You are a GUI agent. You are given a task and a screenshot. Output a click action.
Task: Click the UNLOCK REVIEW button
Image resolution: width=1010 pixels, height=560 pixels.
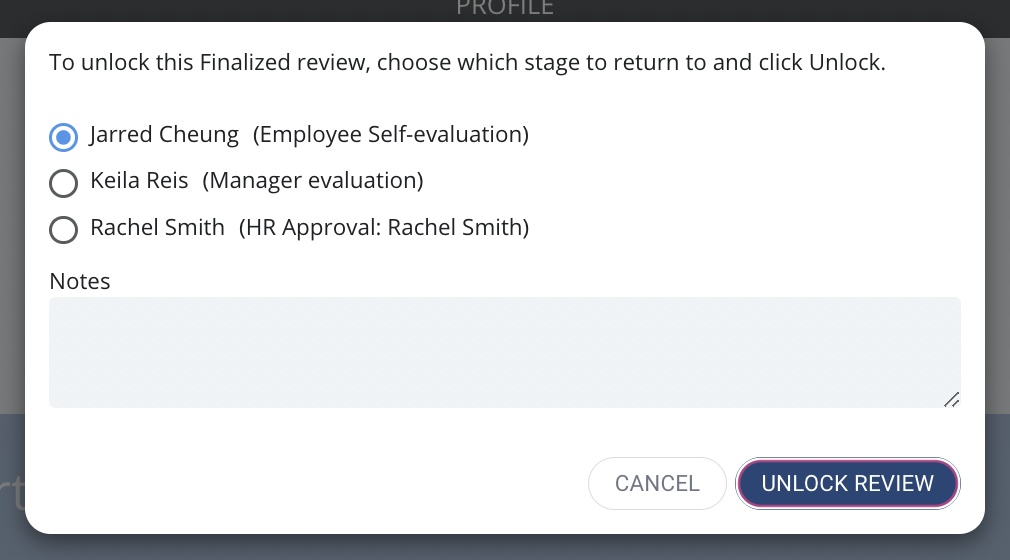pos(847,483)
